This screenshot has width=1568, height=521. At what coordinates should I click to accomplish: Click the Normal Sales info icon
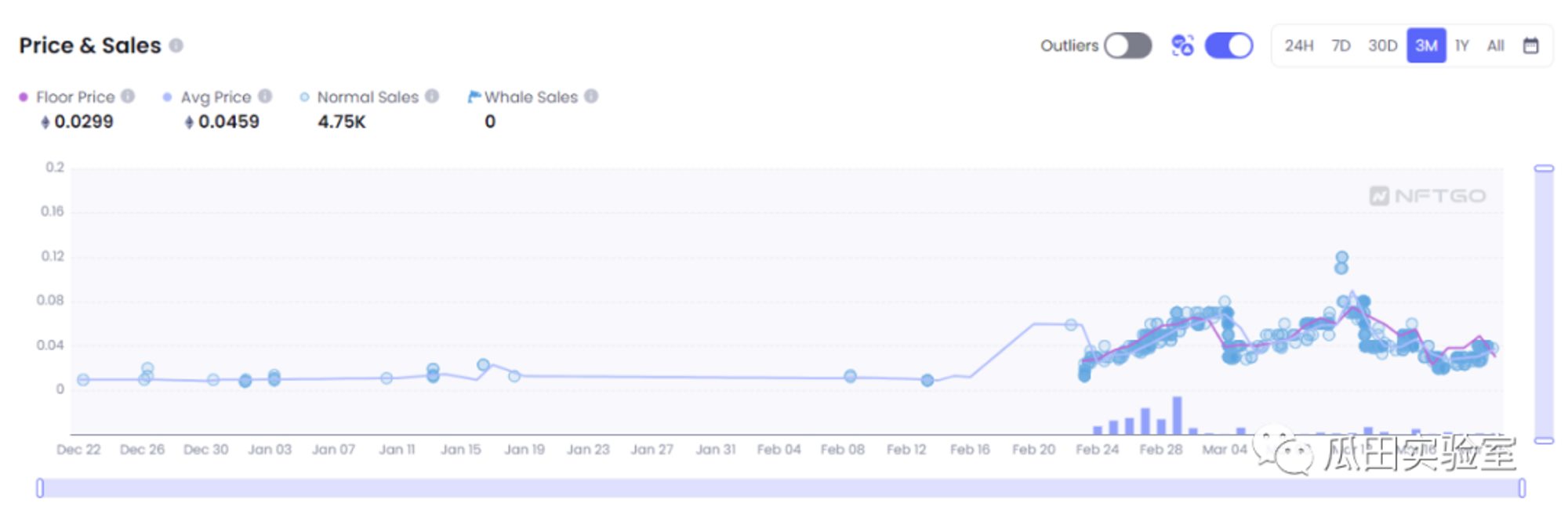tap(432, 96)
